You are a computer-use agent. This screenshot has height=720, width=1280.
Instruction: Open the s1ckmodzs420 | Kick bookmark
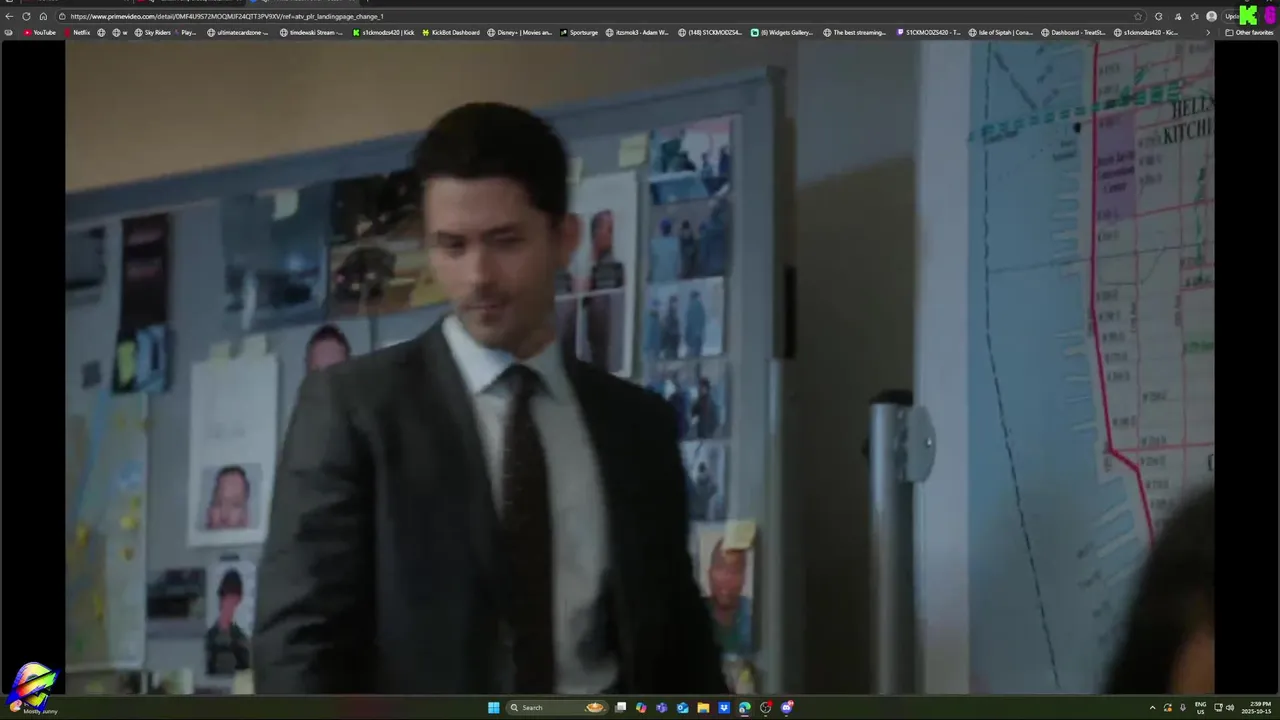383,32
